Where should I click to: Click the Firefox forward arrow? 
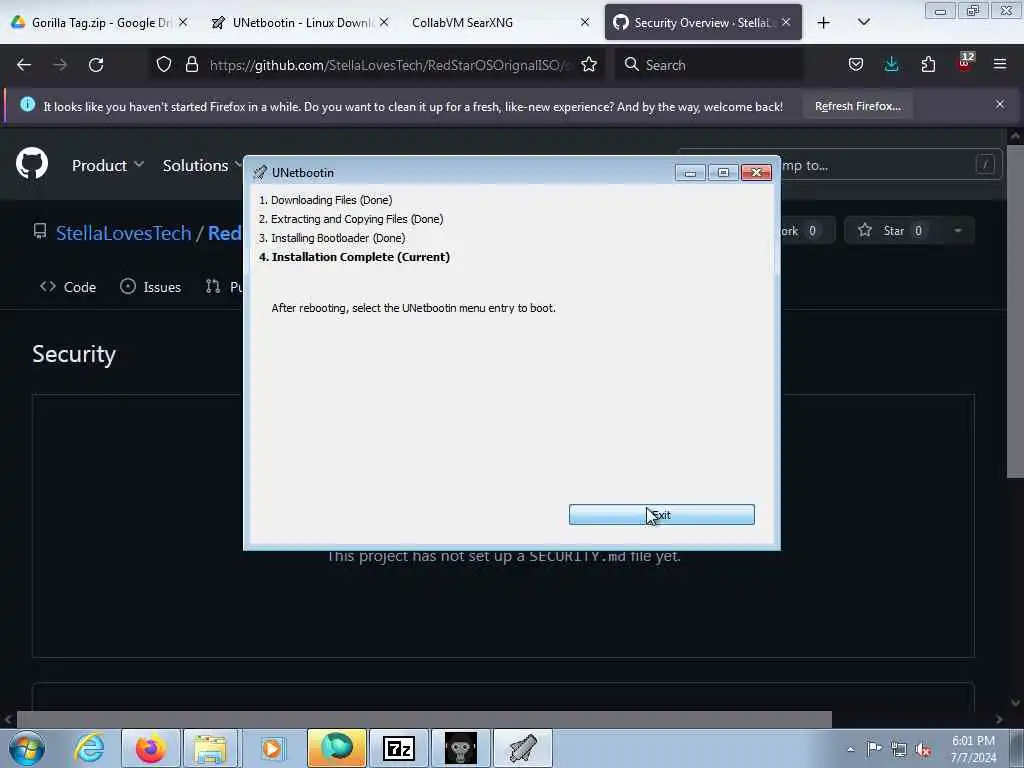(60, 65)
